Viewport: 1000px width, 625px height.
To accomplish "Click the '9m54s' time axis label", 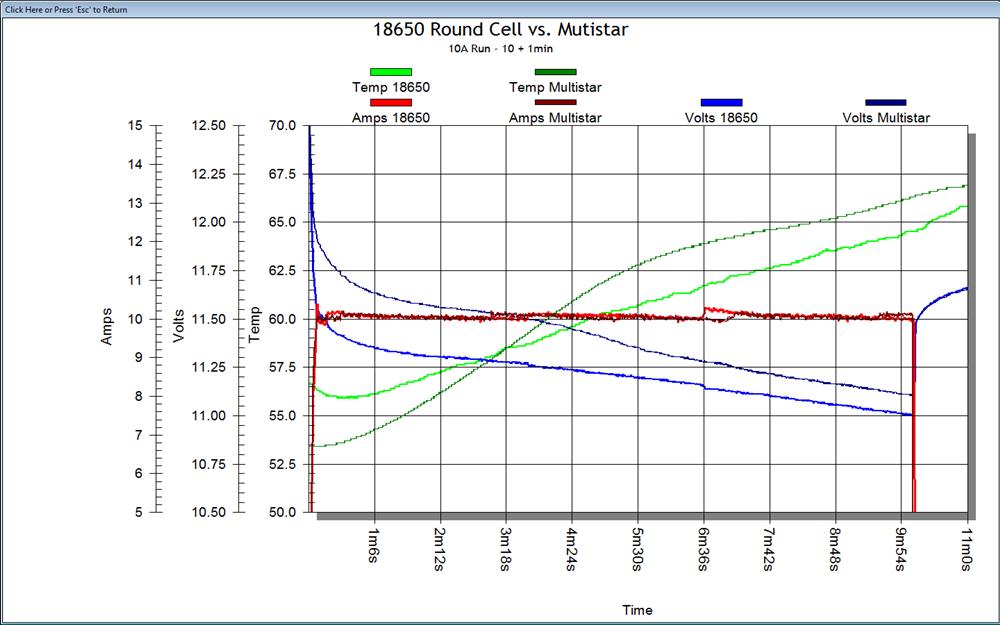I will click(901, 549).
